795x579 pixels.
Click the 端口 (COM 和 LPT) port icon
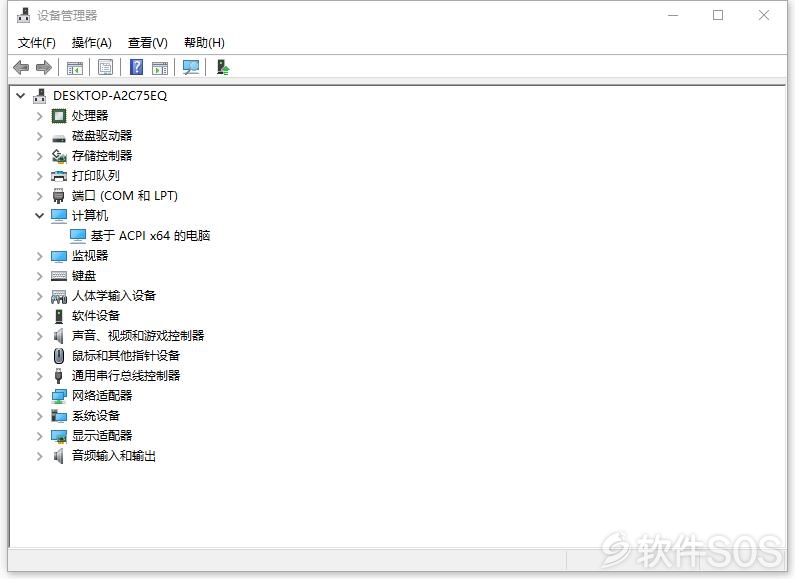click(59, 196)
